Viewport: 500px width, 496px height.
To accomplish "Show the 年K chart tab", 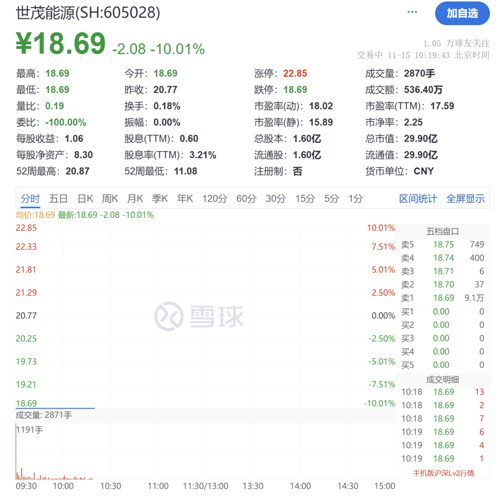I will pyautogui.click(x=185, y=199).
